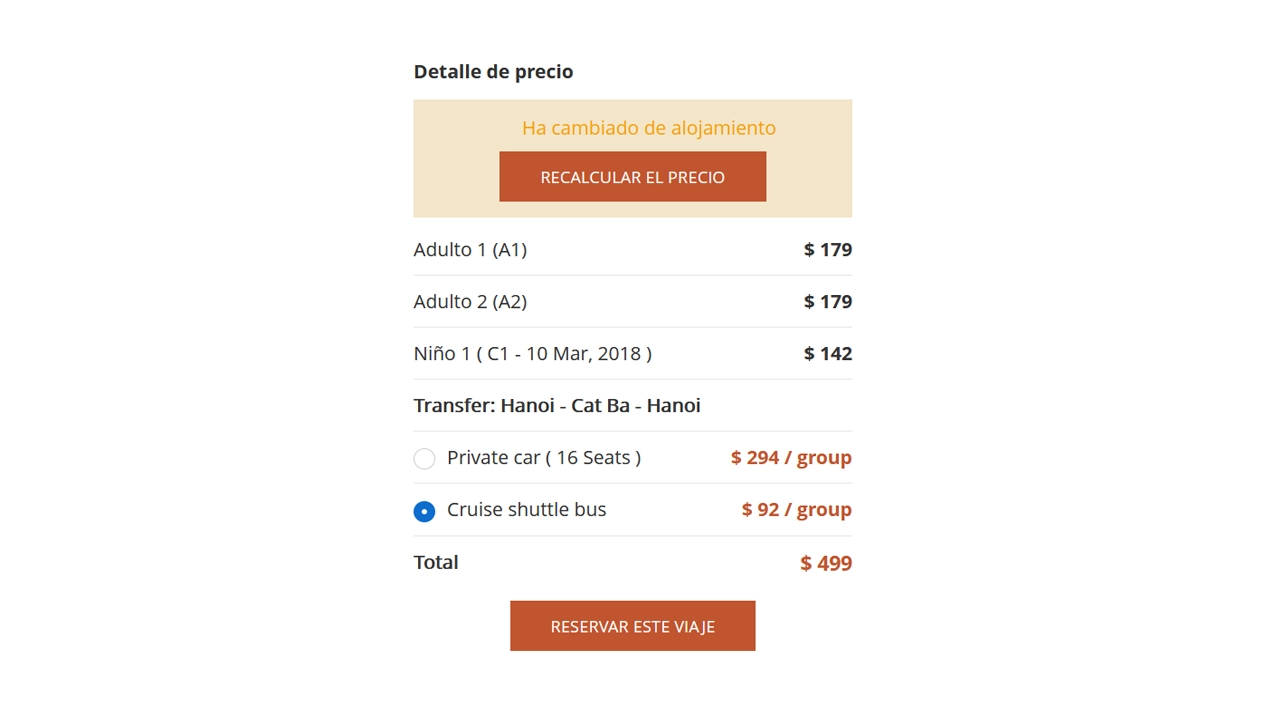Click the $ 179 price for Adulto 1
Image resolution: width=1280 pixels, height=720 pixels.
point(828,249)
